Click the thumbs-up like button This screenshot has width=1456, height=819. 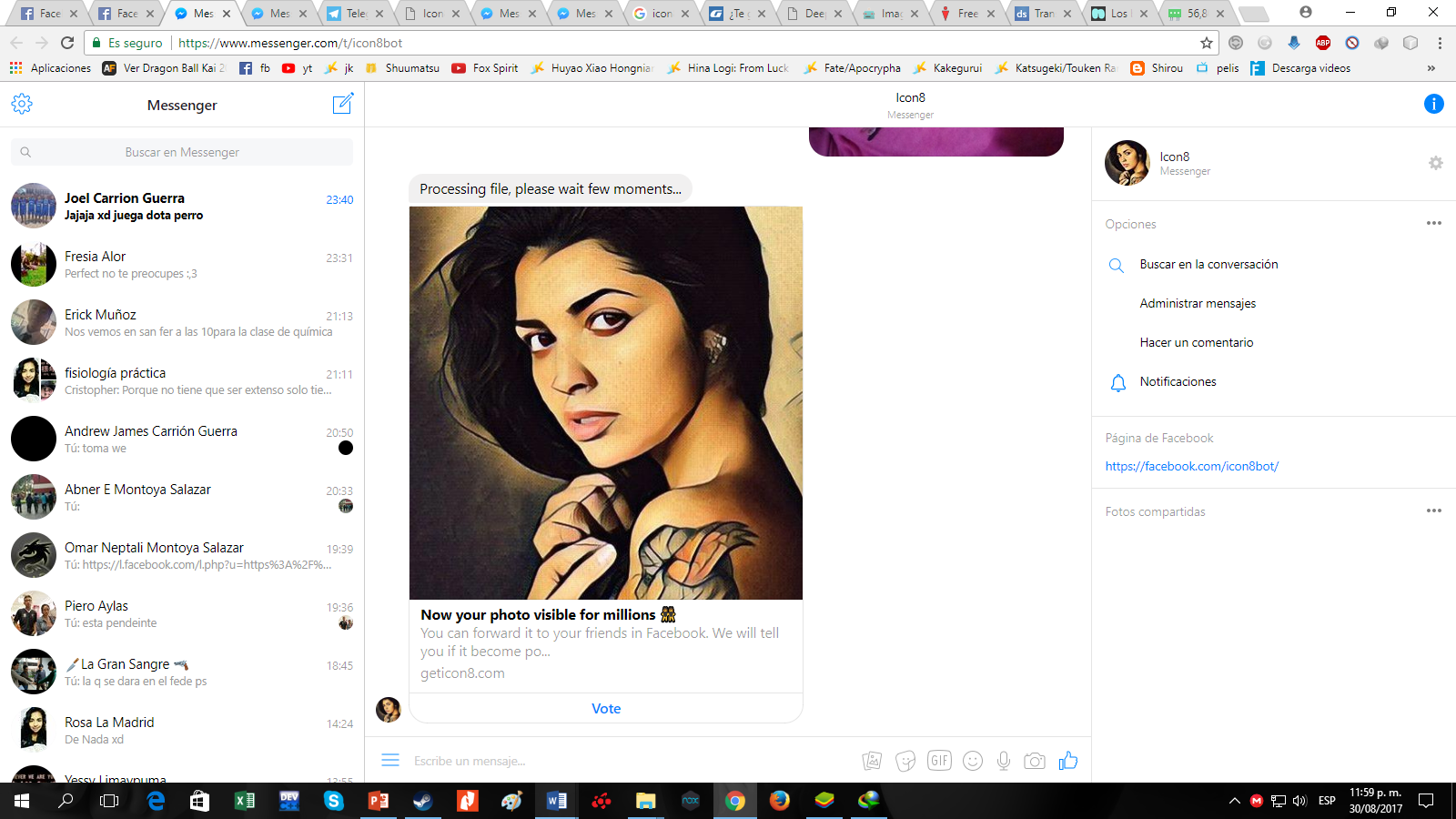1068,761
